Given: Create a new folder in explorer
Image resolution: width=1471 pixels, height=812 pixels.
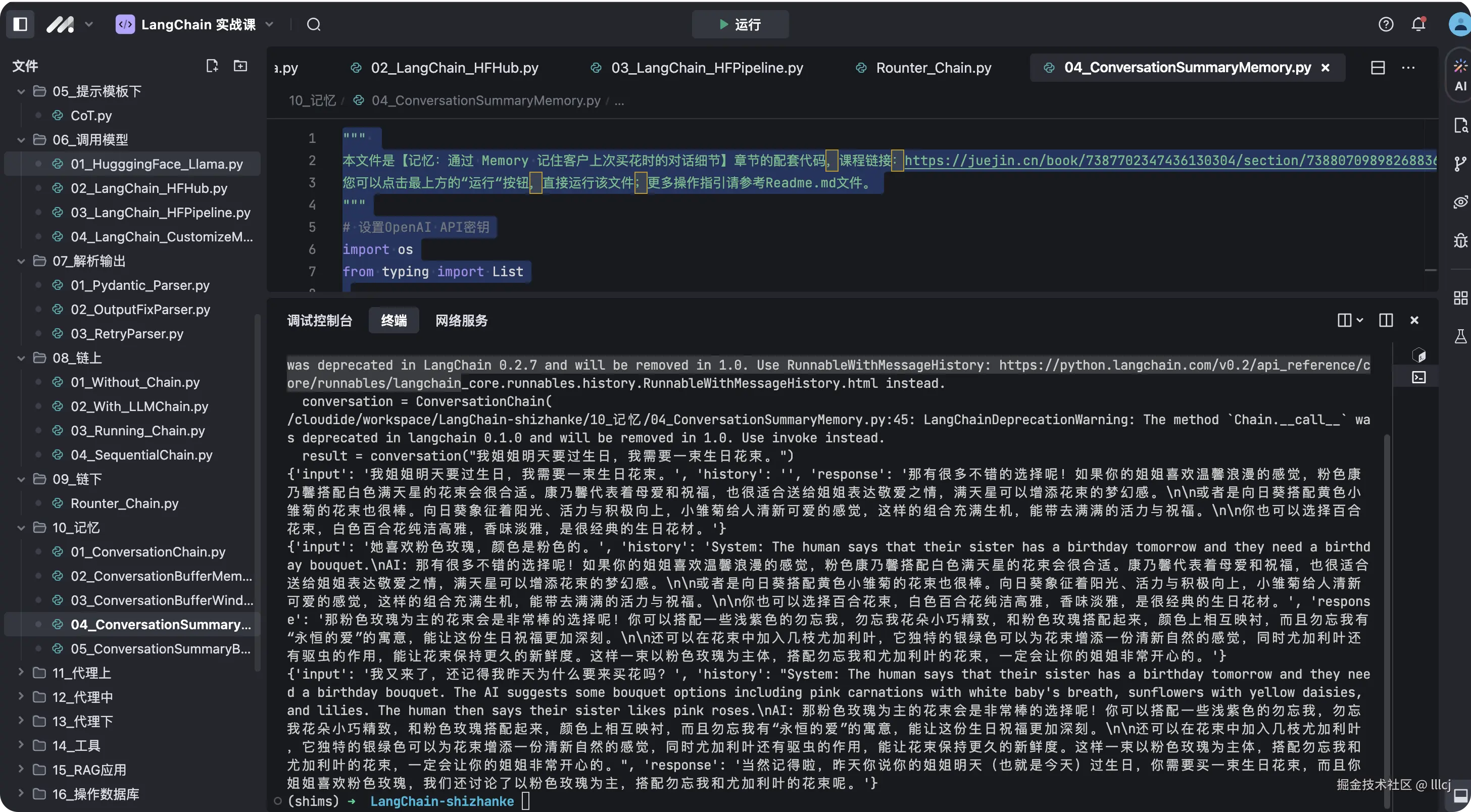Looking at the screenshot, I should pos(240,66).
